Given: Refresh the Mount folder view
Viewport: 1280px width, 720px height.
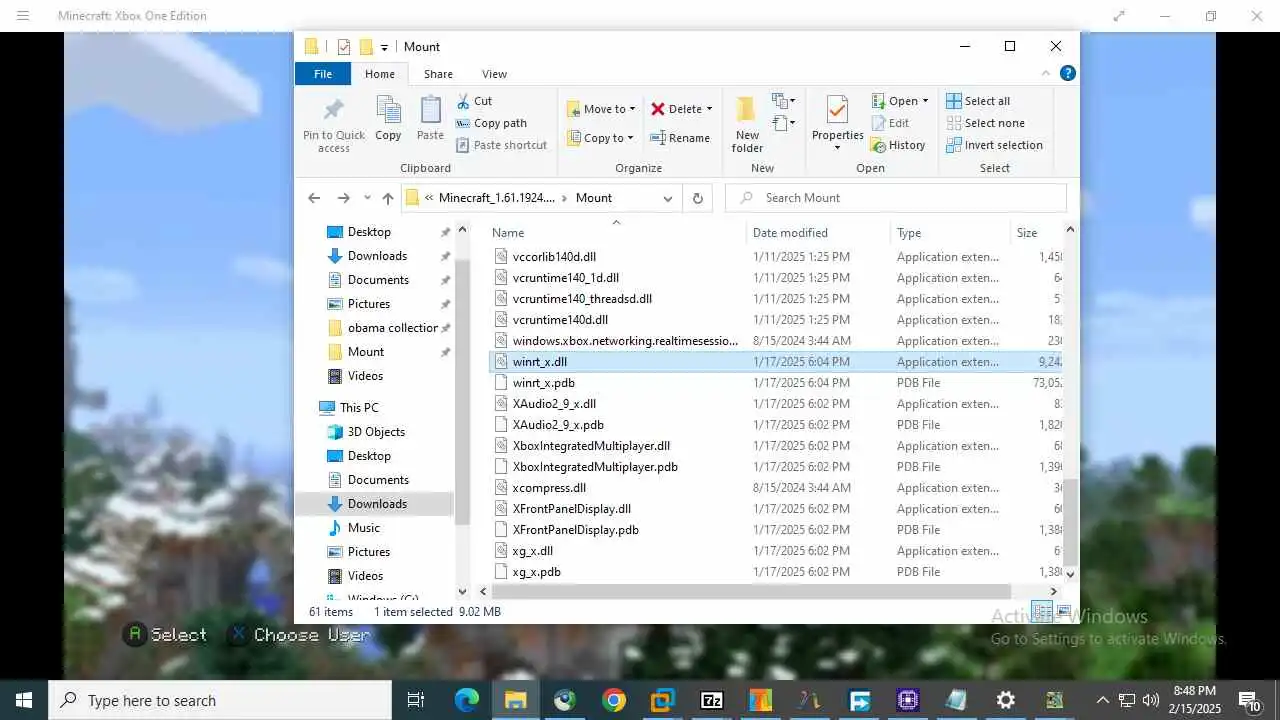Looking at the screenshot, I should coord(698,198).
